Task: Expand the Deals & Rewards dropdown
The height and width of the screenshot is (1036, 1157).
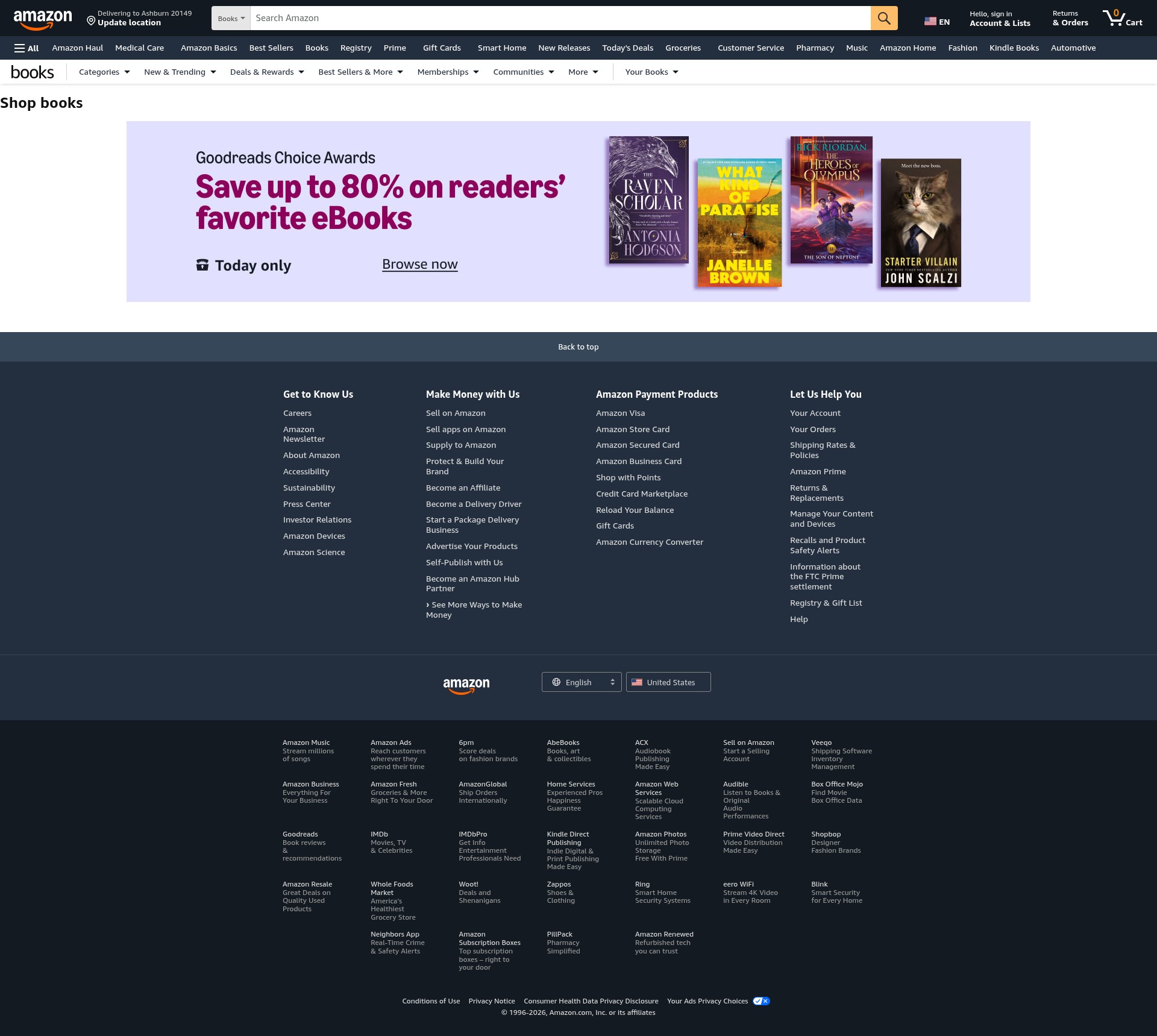Action: (267, 72)
